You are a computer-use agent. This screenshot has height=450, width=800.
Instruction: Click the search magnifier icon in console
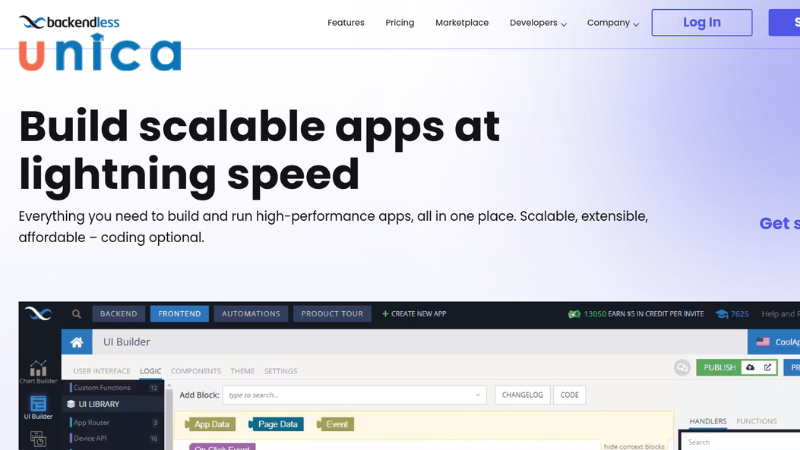(77, 314)
